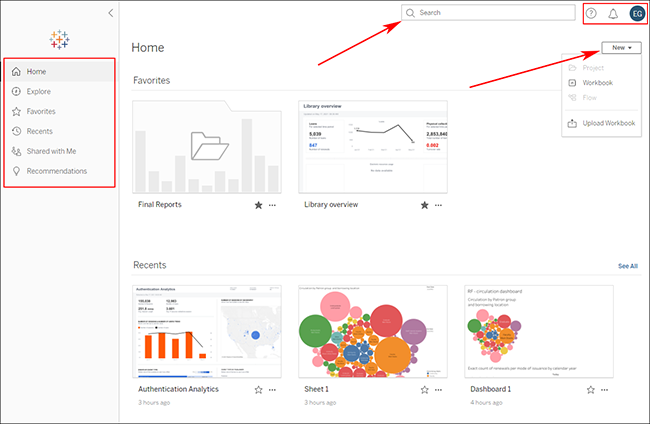Viewport: 650px width, 424px height.
Task: Click the Home house icon
Action: pos(16,71)
